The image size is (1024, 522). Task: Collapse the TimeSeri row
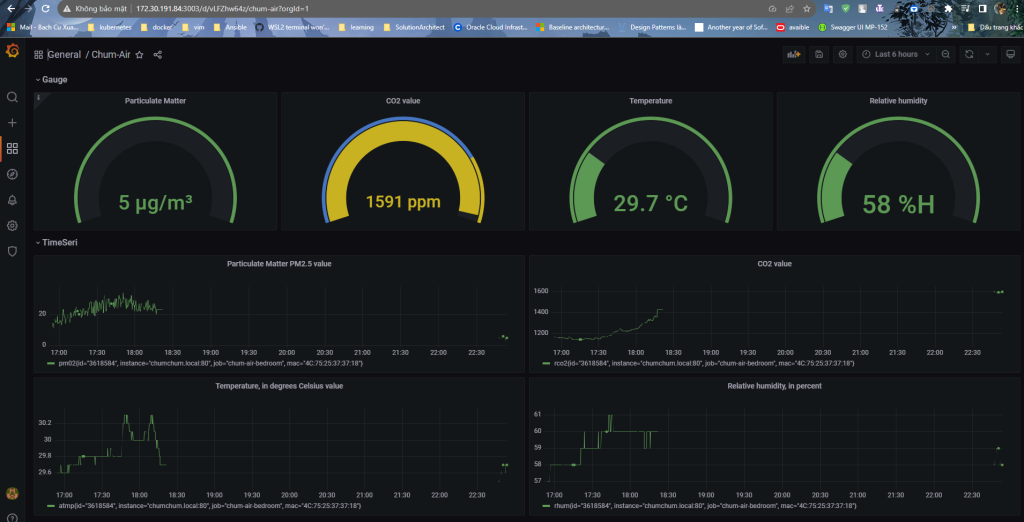coord(56,242)
